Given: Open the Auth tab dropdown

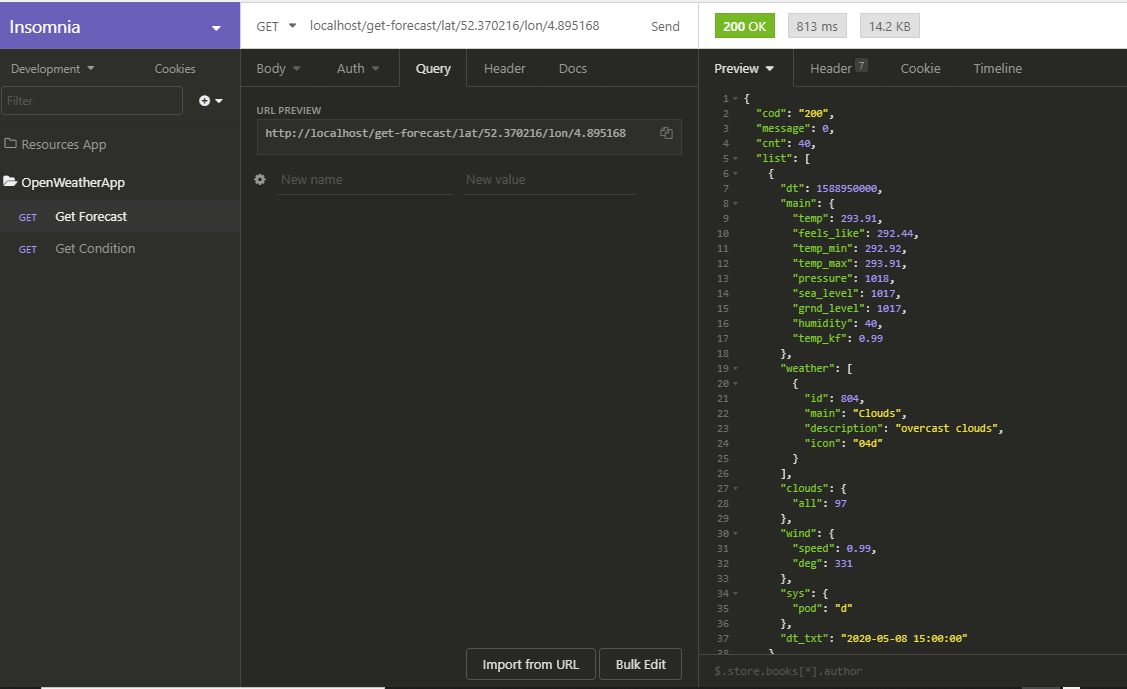Looking at the screenshot, I should (x=358, y=69).
